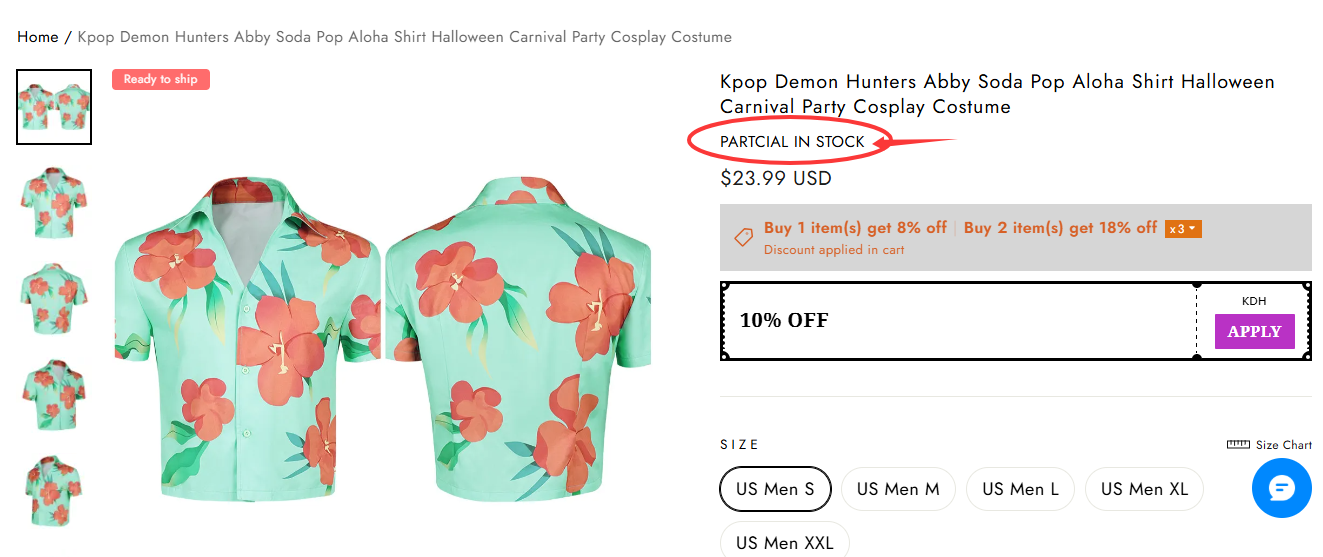This screenshot has width=1323, height=557.
Task: Click the Buy 2 items get 18% off offer
Action: [x=1060, y=228]
